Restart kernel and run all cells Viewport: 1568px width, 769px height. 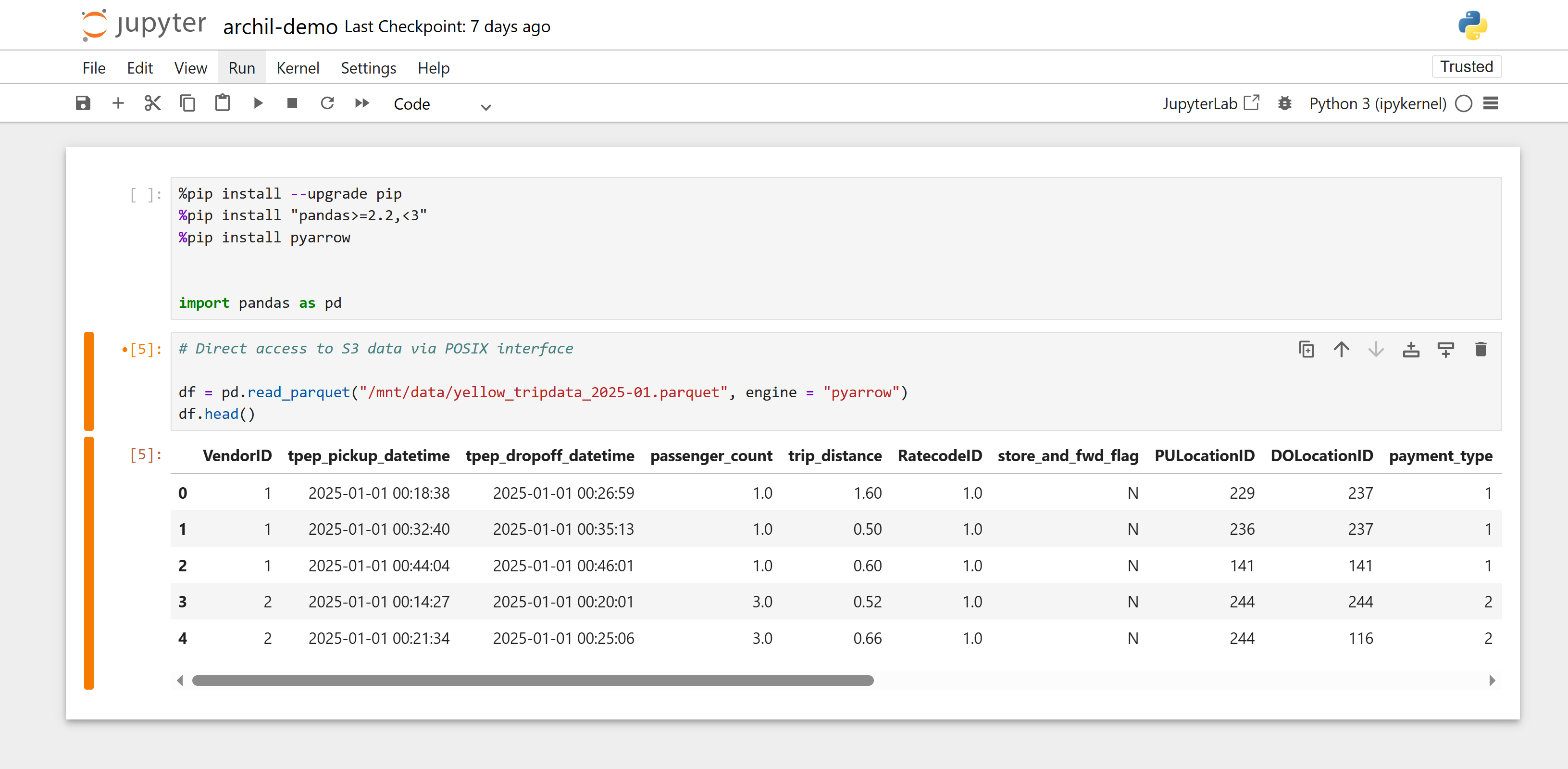click(x=362, y=103)
